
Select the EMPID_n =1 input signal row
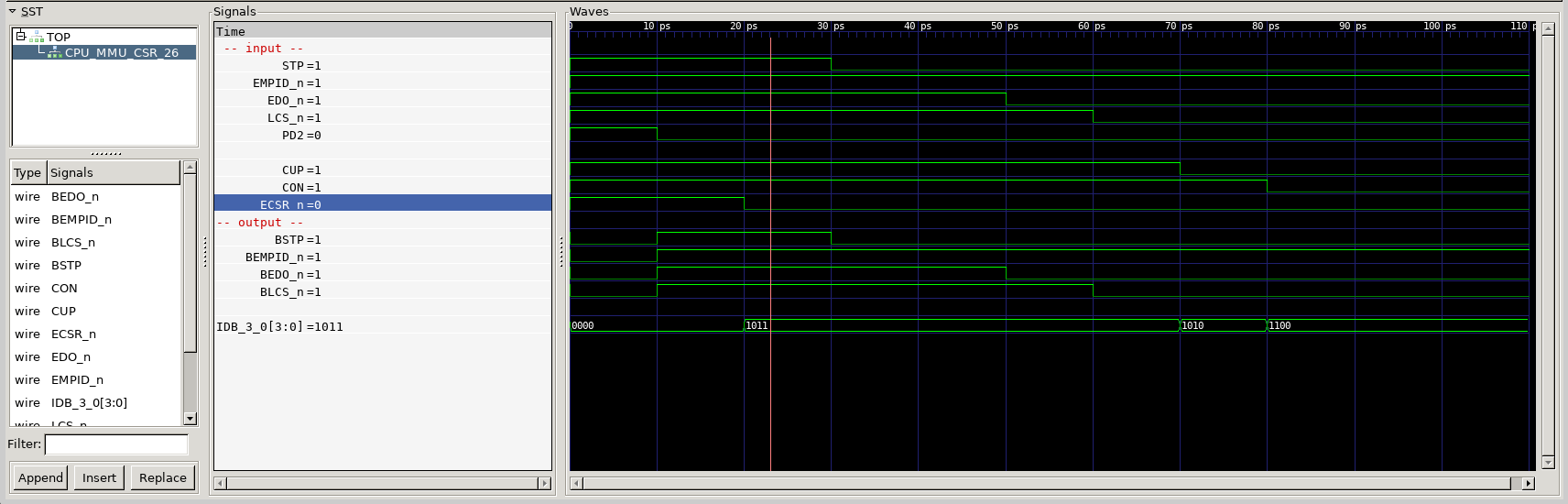[383, 83]
